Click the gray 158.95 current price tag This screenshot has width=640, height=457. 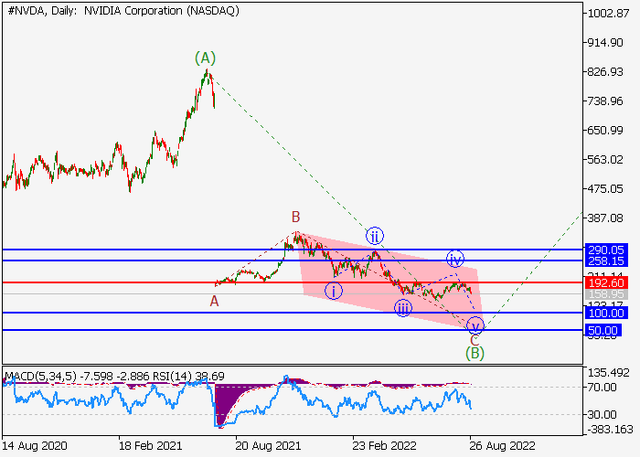pos(605,294)
